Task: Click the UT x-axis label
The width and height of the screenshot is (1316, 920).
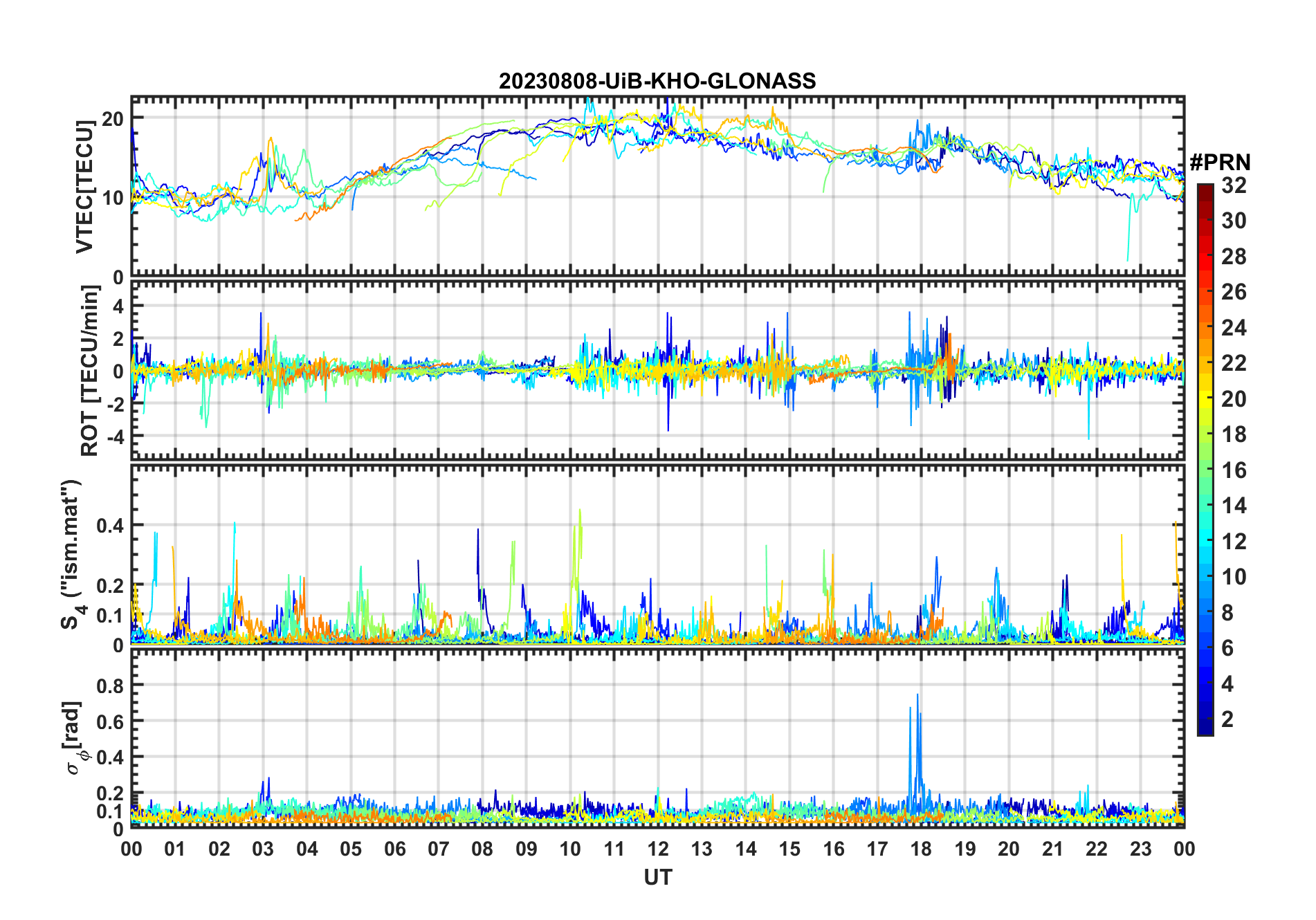Action: pyautogui.click(x=658, y=878)
